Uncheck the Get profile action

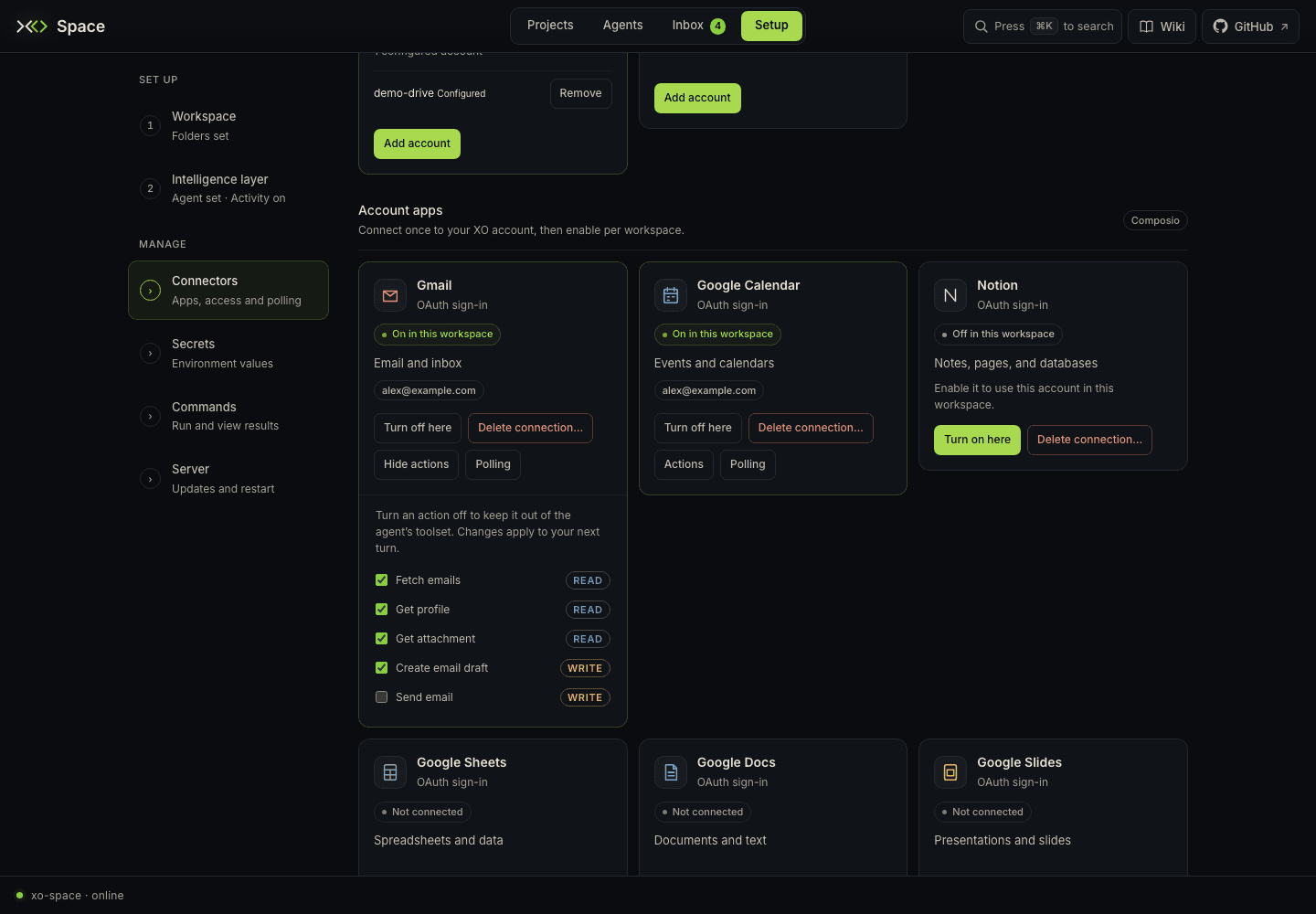point(382,610)
